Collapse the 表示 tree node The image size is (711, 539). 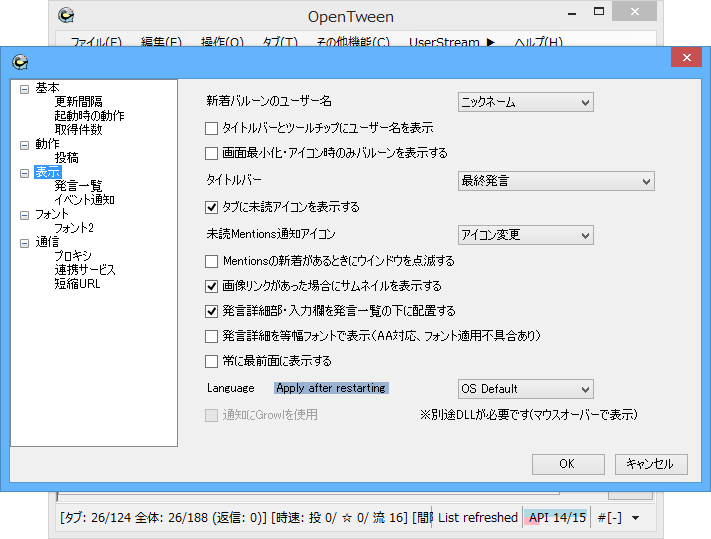point(24,173)
